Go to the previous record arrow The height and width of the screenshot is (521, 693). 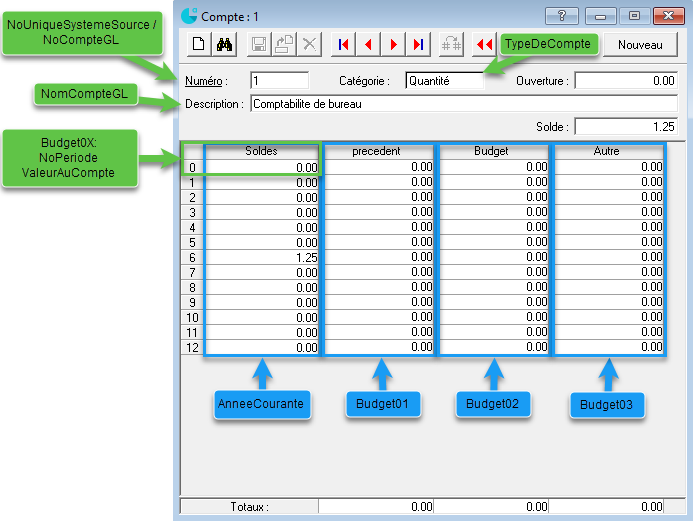click(x=369, y=44)
